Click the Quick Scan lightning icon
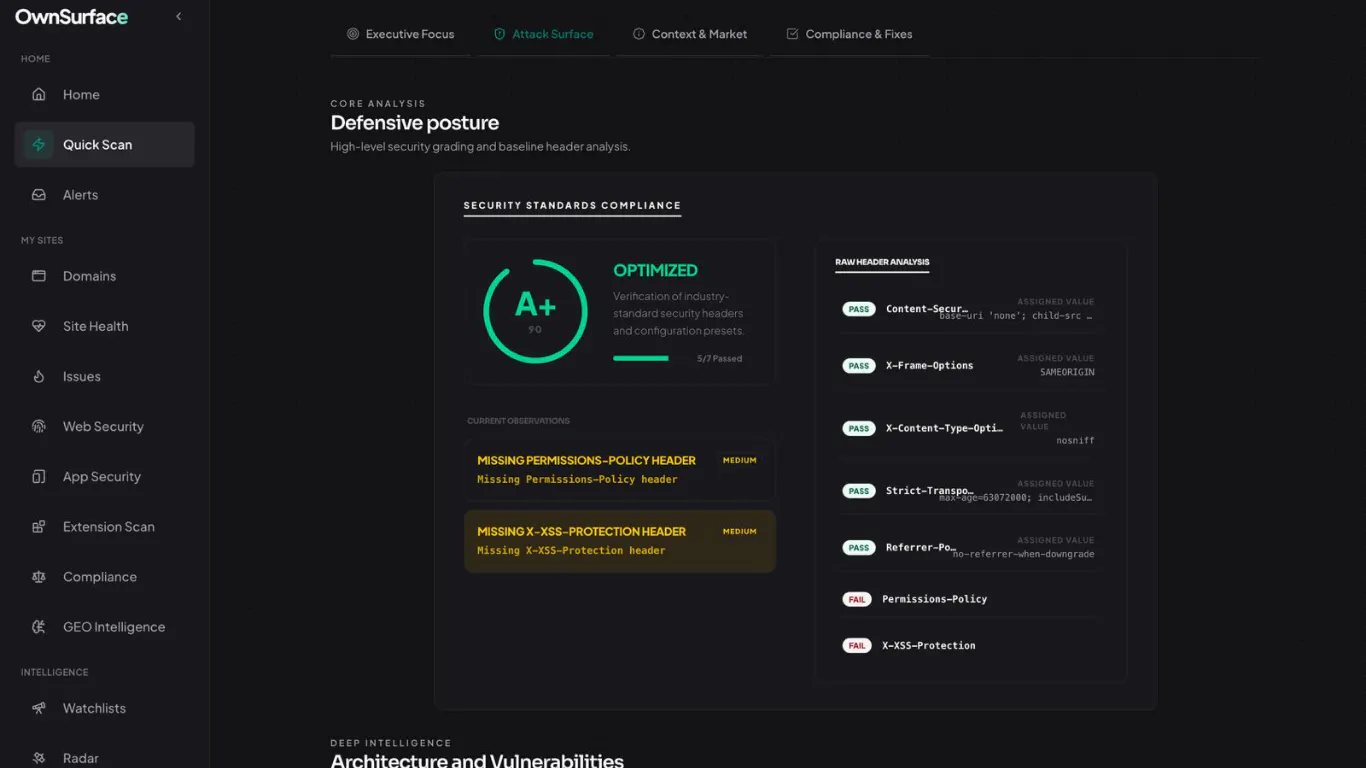1366x768 pixels. pos(39,145)
